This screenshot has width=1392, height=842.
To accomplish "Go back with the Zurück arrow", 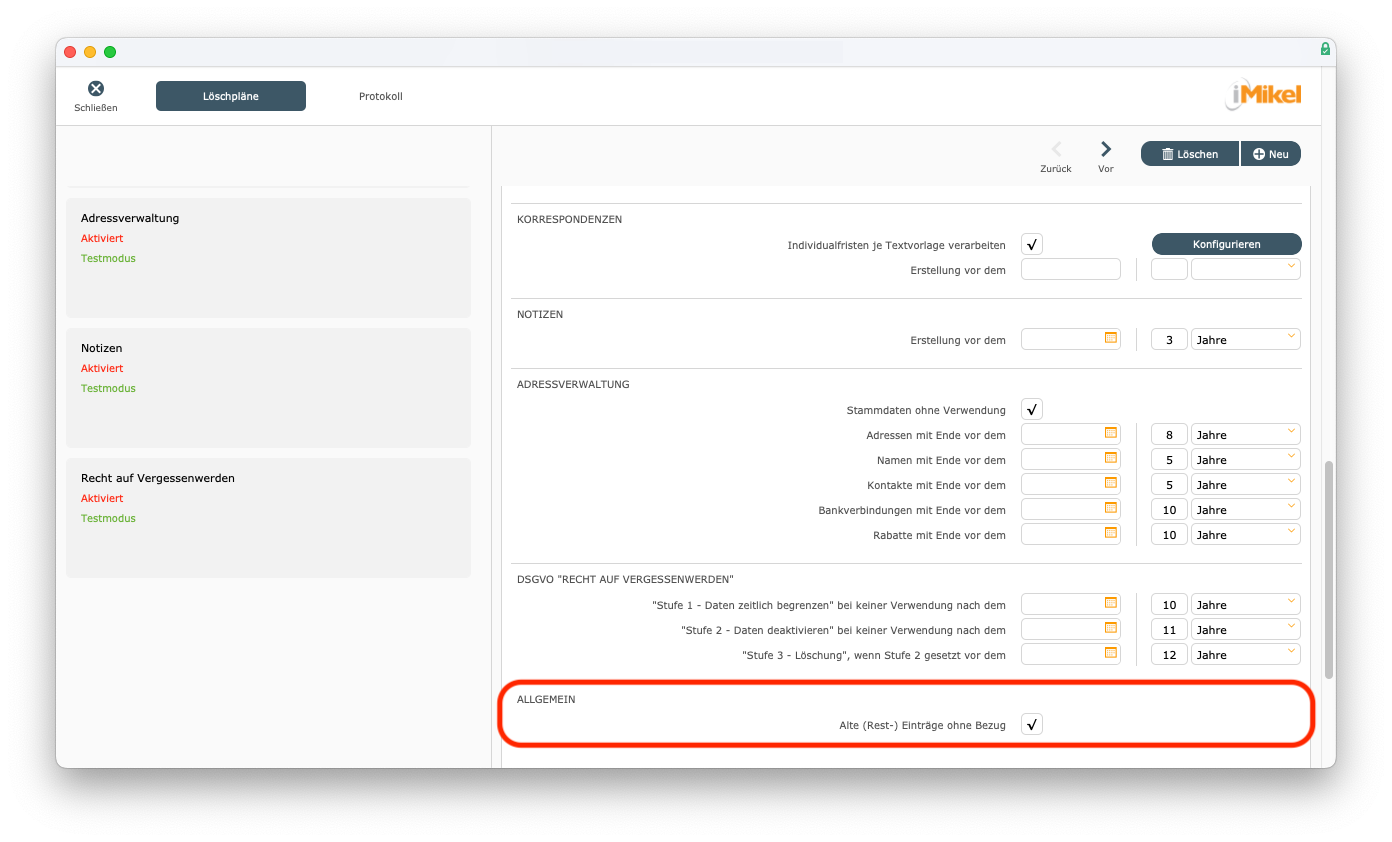I will tap(1056, 150).
